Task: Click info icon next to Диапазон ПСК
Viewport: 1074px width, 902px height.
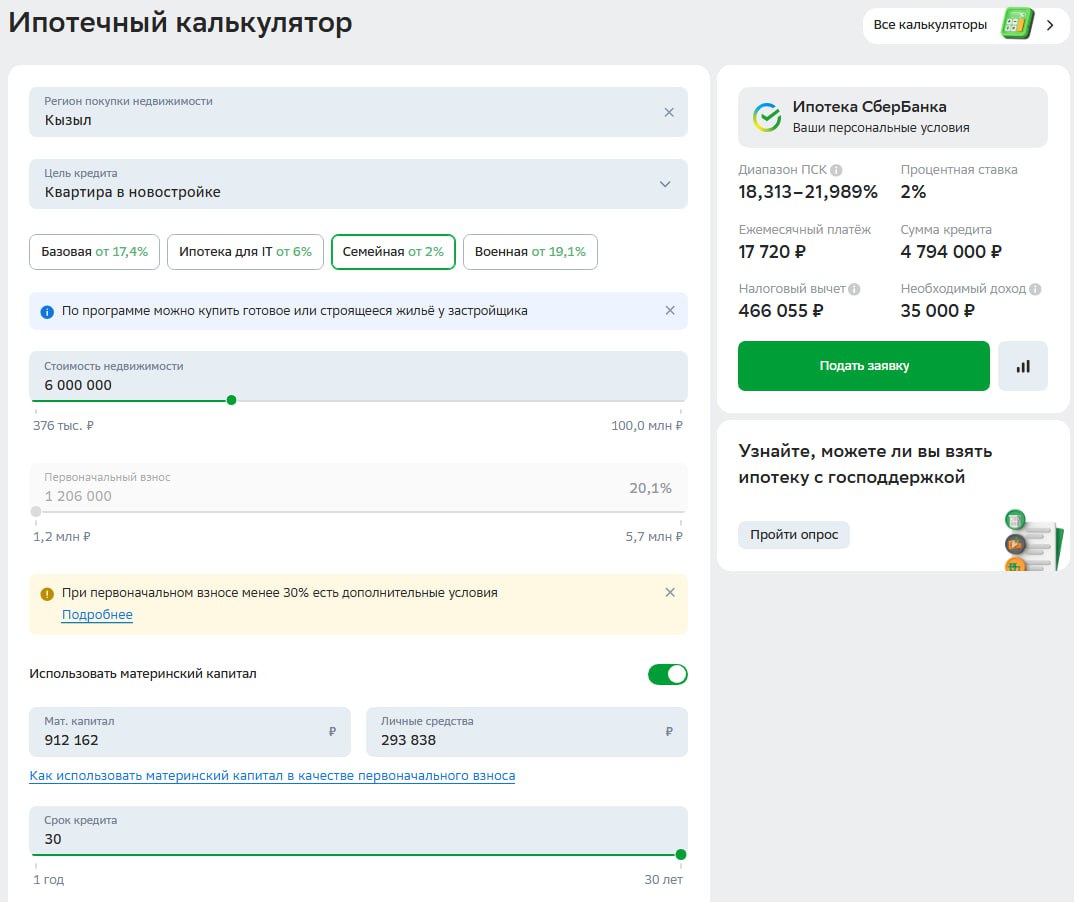Action: pos(836,170)
